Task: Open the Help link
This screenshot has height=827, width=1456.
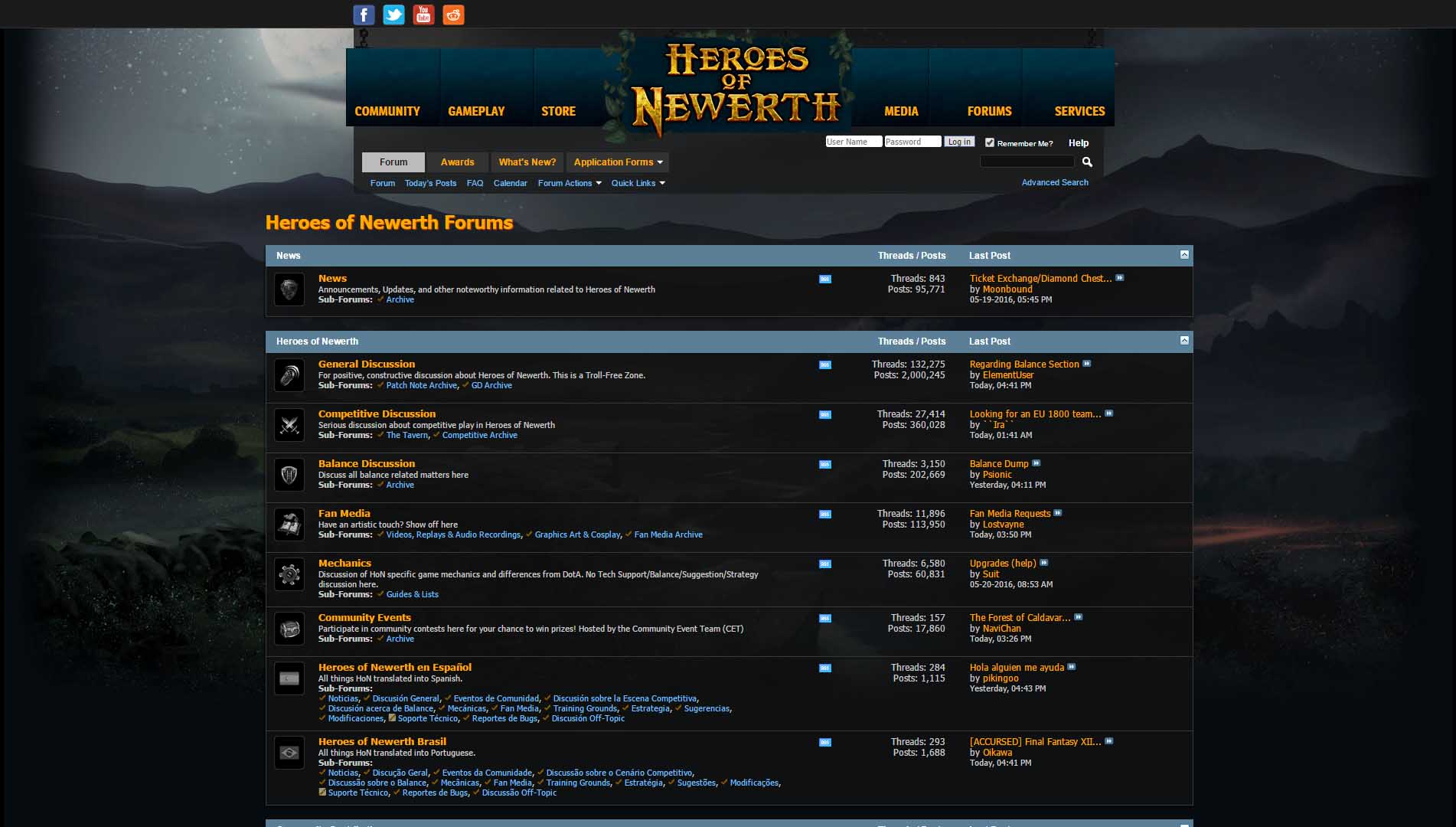Action: [x=1079, y=143]
